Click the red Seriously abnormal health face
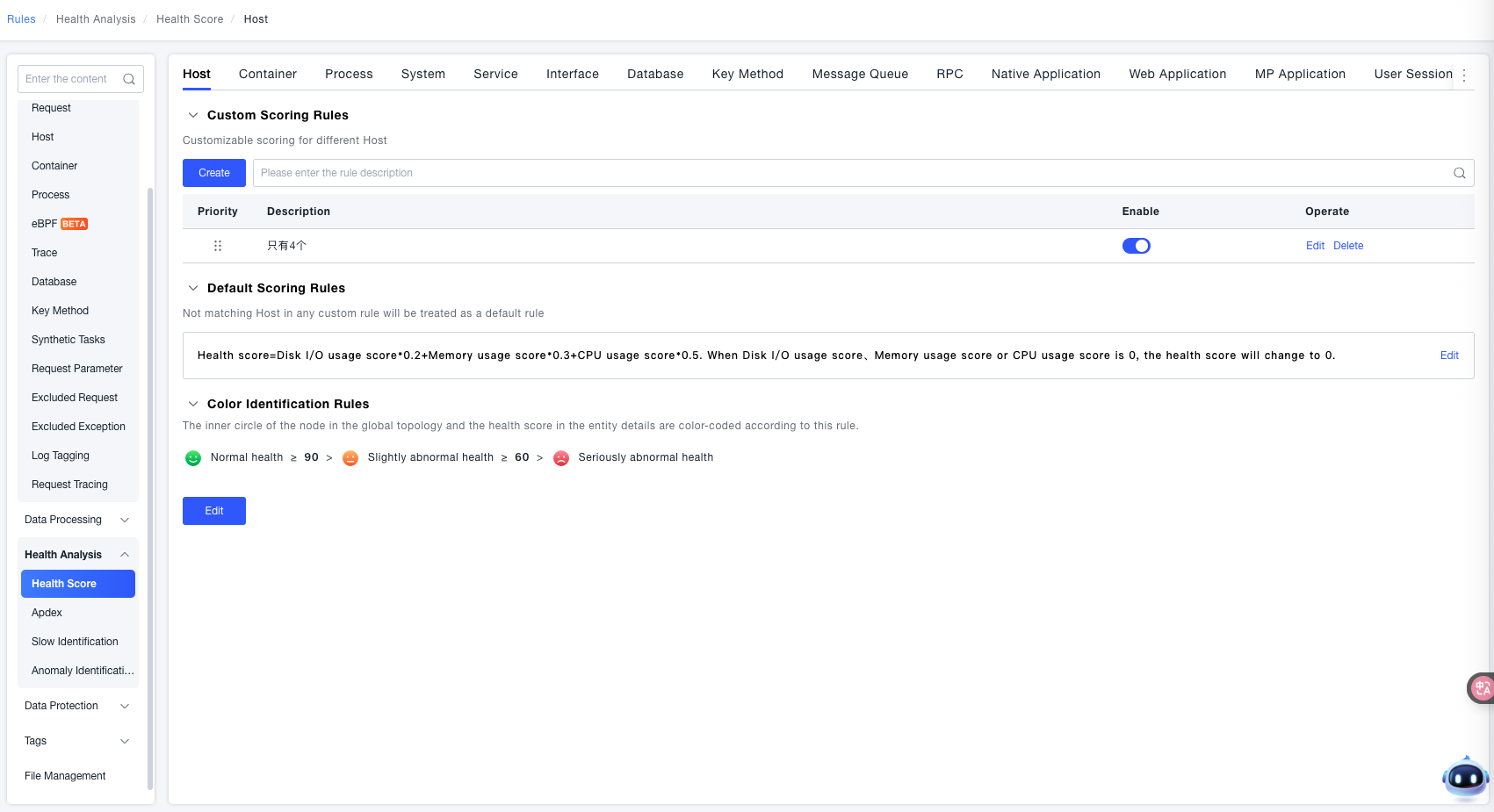This screenshot has height=812, width=1494. click(x=561, y=458)
